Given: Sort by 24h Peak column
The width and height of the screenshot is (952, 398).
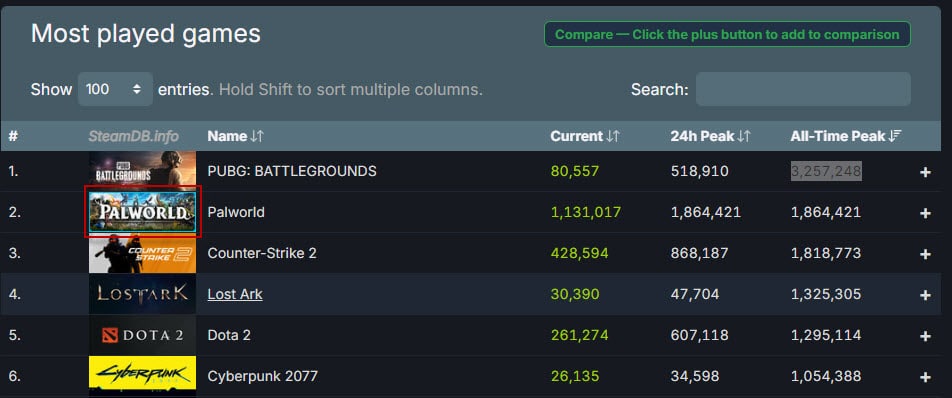Looking at the screenshot, I should [x=710, y=137].
